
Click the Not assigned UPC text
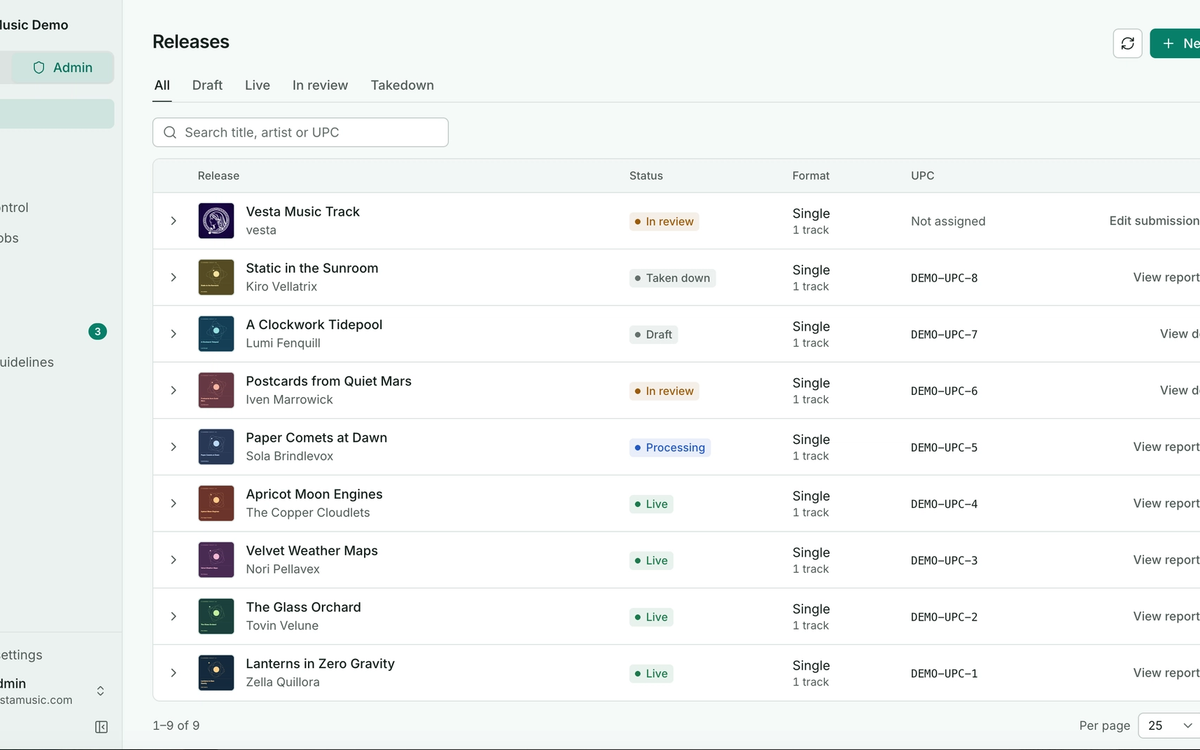point(948,221)
